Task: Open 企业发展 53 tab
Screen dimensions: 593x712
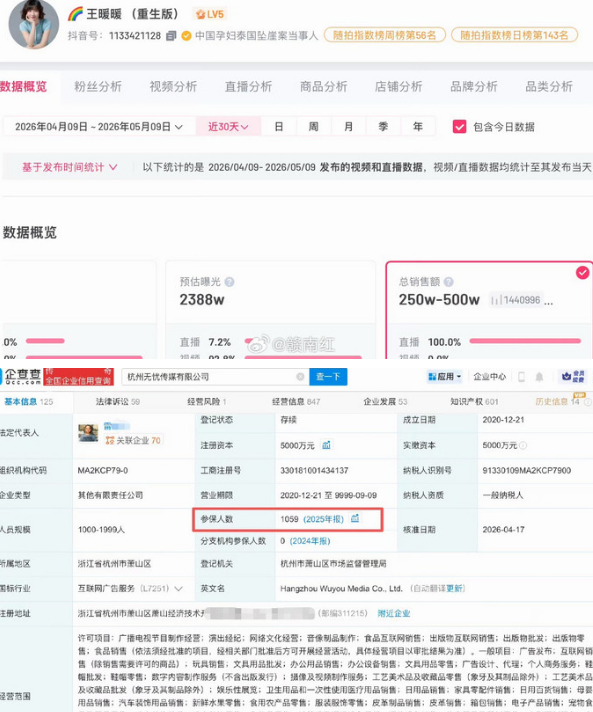Action: coord(385,401)
